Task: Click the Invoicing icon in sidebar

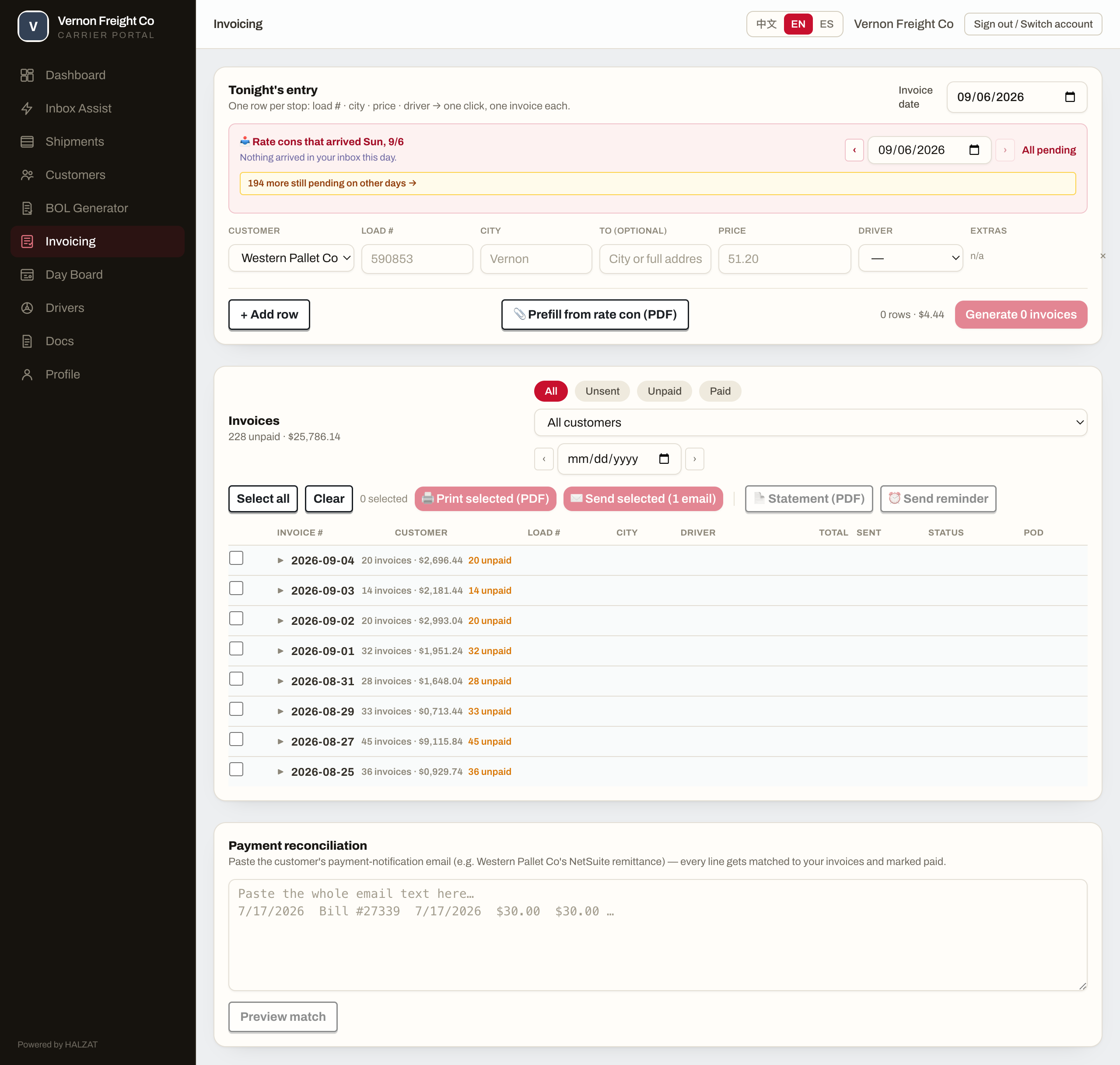Action: pyautogui.click(x=27, y=241)
